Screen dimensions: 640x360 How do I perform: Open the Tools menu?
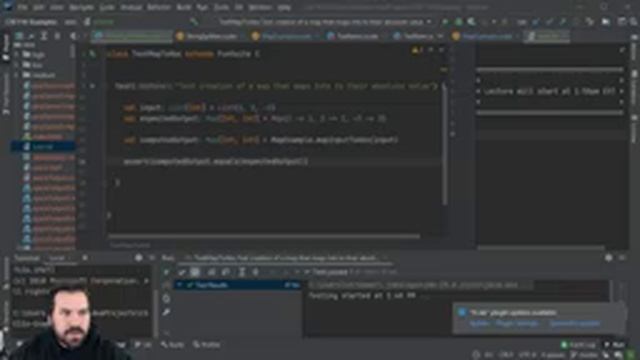(221, 7)
